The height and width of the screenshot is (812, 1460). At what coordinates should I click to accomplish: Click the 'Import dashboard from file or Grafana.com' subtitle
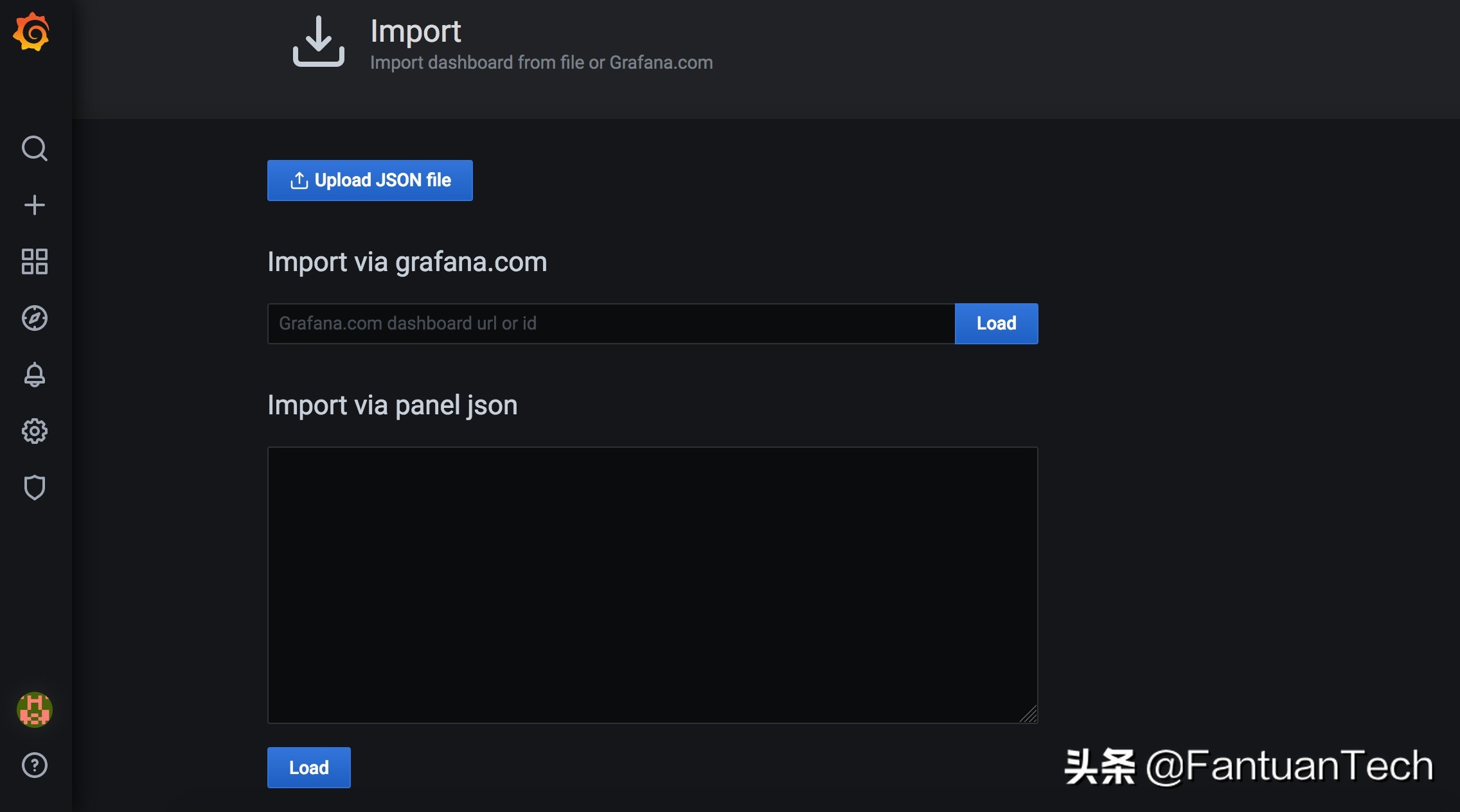click(x=542, y=62)
